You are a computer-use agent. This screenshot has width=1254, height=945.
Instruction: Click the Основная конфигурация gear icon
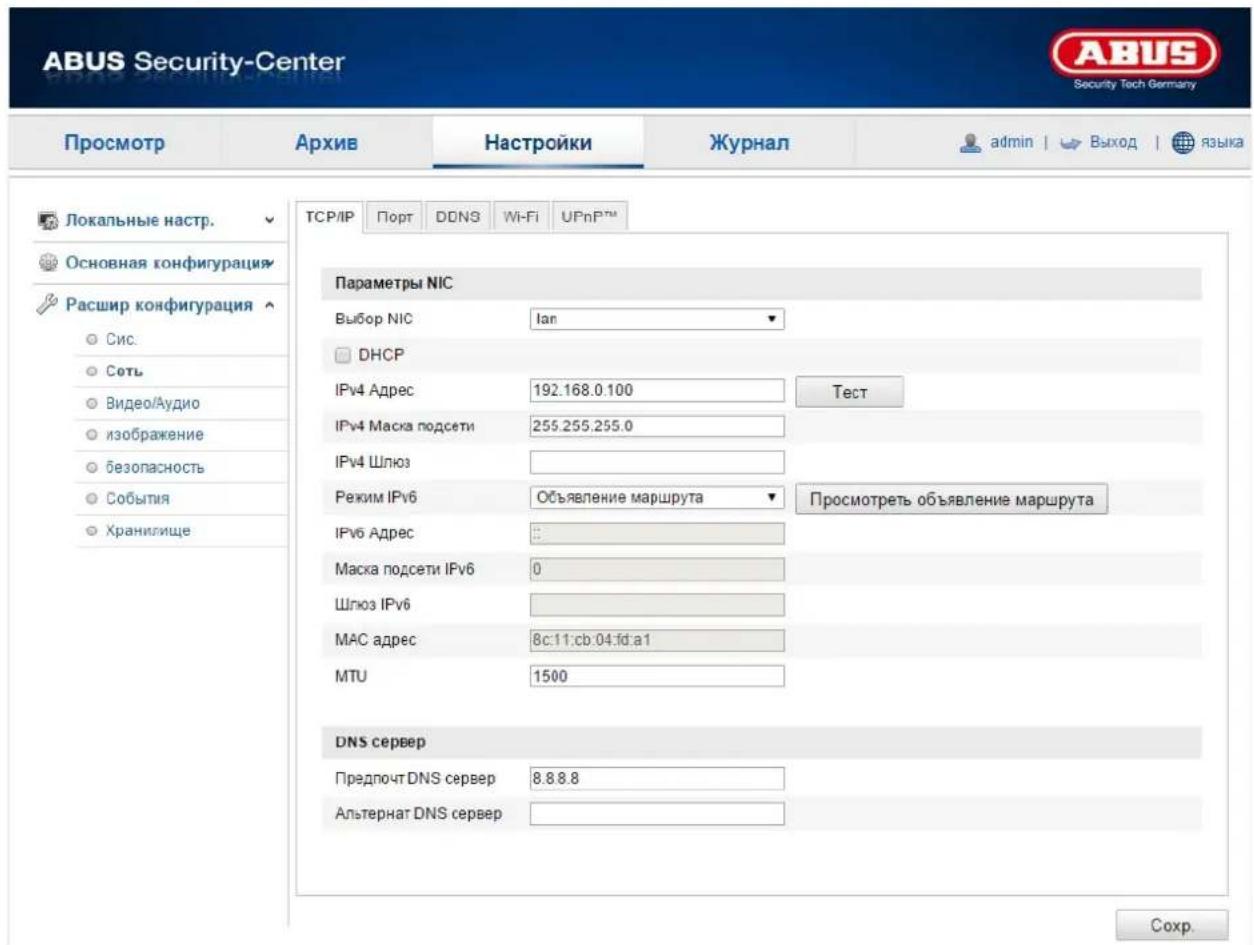[x=47, y=263]
